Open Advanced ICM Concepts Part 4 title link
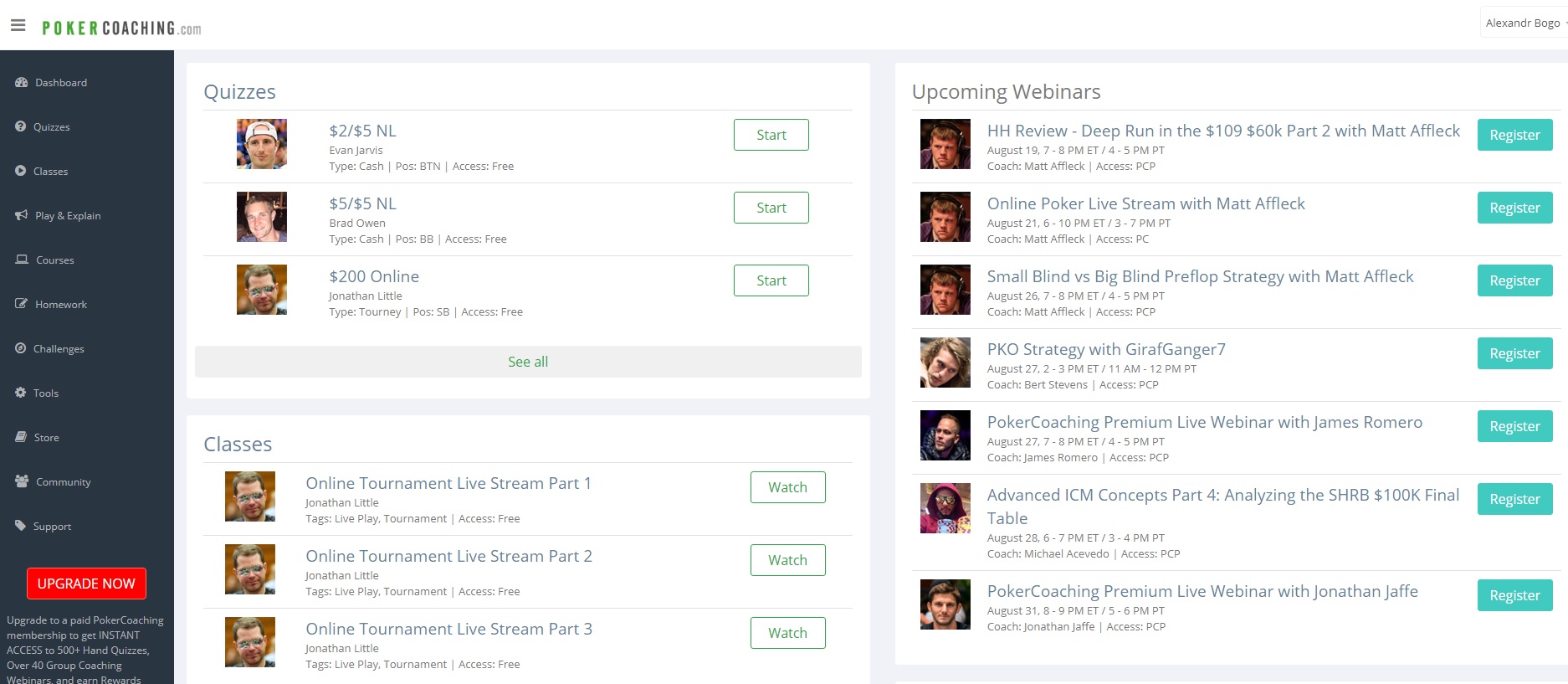 click(1223, 507)
